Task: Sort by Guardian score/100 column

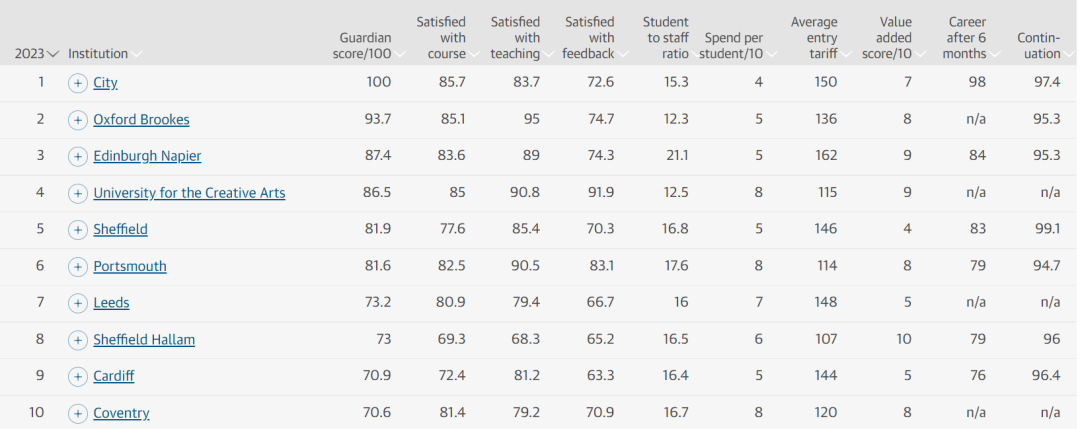Action: [362, 46]
